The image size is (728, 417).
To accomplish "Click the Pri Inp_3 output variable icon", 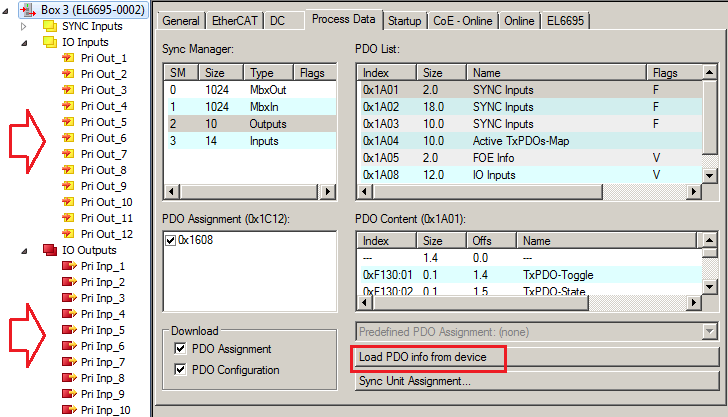I will (69, 298).
